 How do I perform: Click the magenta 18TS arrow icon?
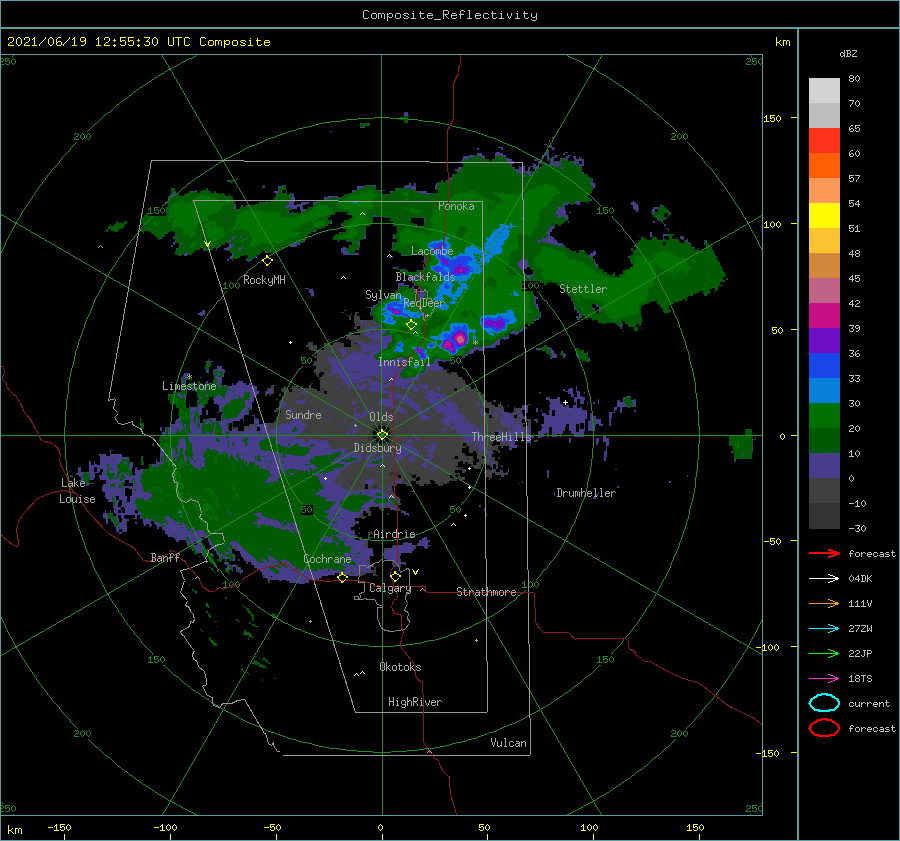[x=824, y=679]
